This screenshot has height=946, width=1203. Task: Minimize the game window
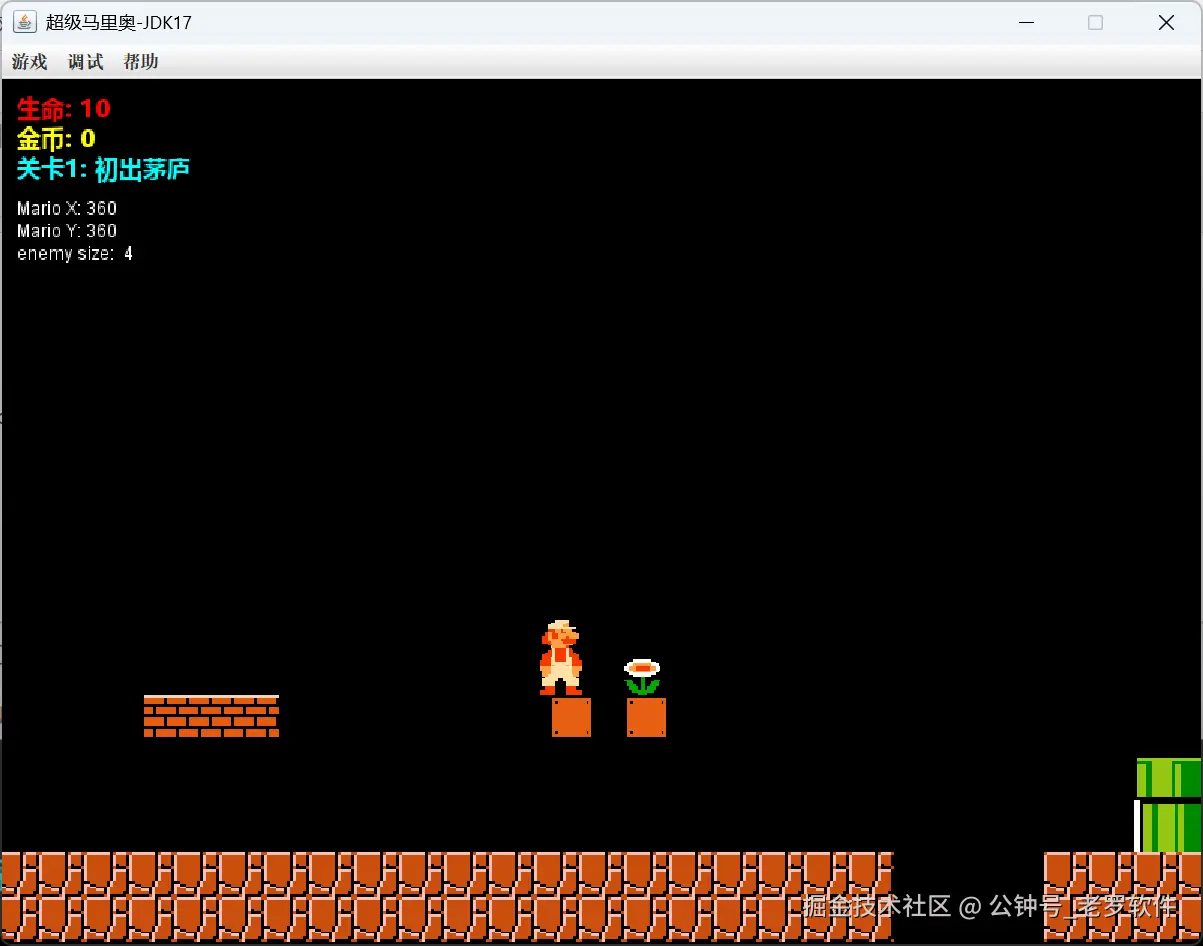tap(1026, 22)
